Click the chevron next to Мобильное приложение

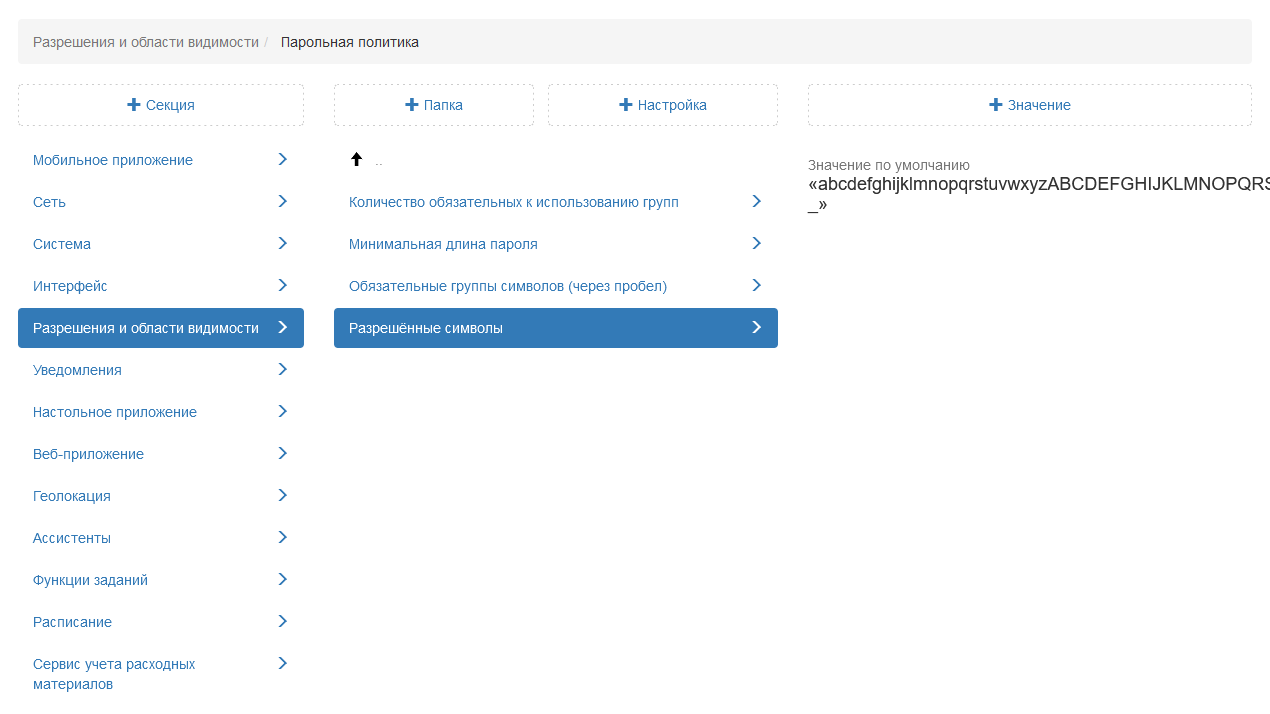[282, 160]
